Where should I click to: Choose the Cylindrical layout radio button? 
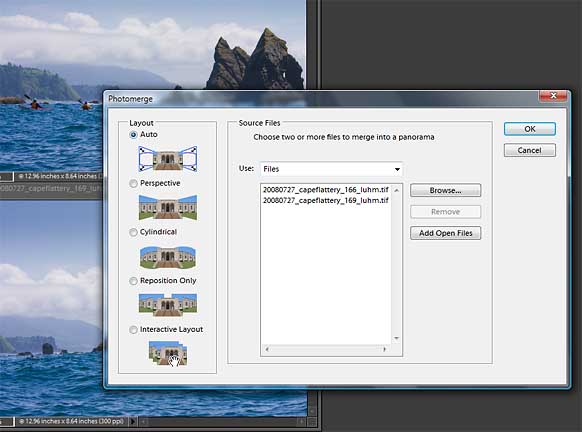coord(133,232)
